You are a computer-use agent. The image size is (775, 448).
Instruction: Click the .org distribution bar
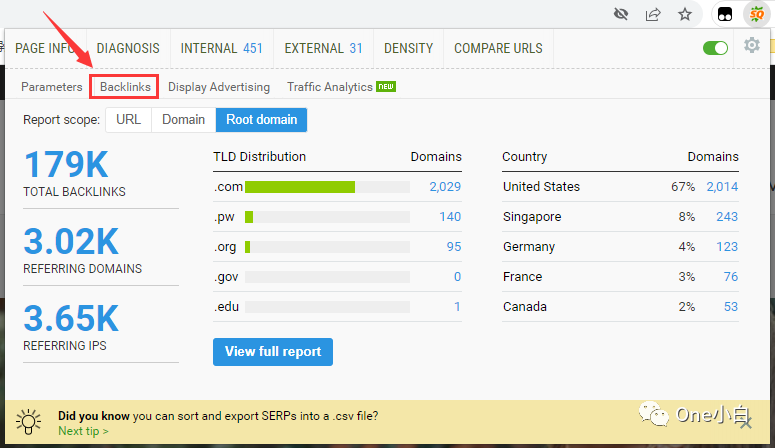(x=327, y=247)
